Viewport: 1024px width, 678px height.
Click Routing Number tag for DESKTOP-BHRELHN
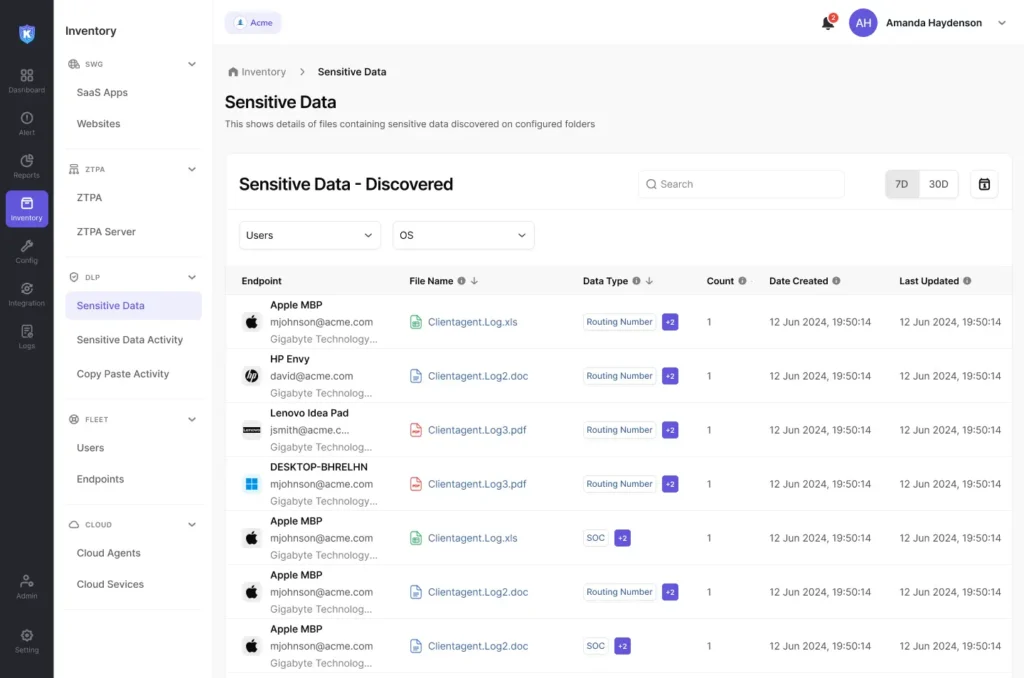click(x=619, y=484)
